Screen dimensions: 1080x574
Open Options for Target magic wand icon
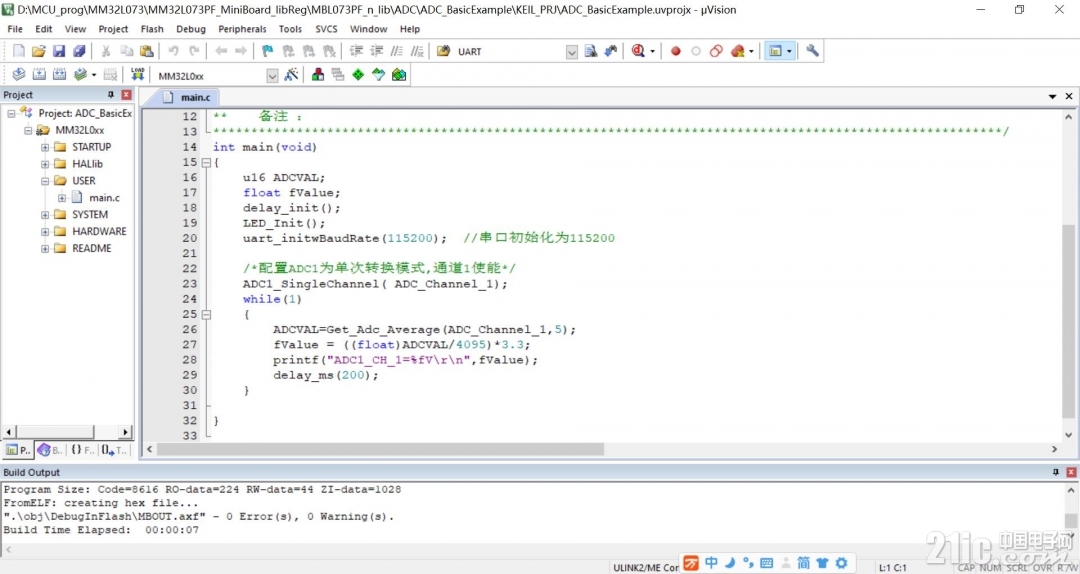[291, 74]
